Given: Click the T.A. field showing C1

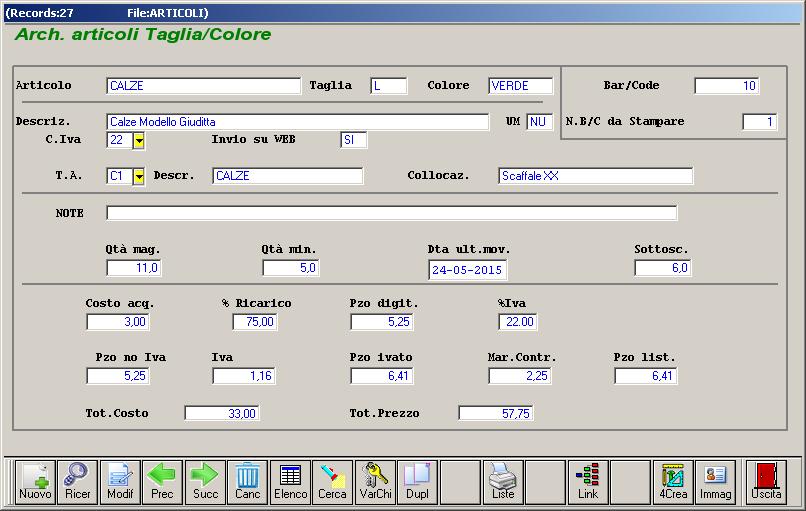Looking at the screenshot, I should [120, 176].
